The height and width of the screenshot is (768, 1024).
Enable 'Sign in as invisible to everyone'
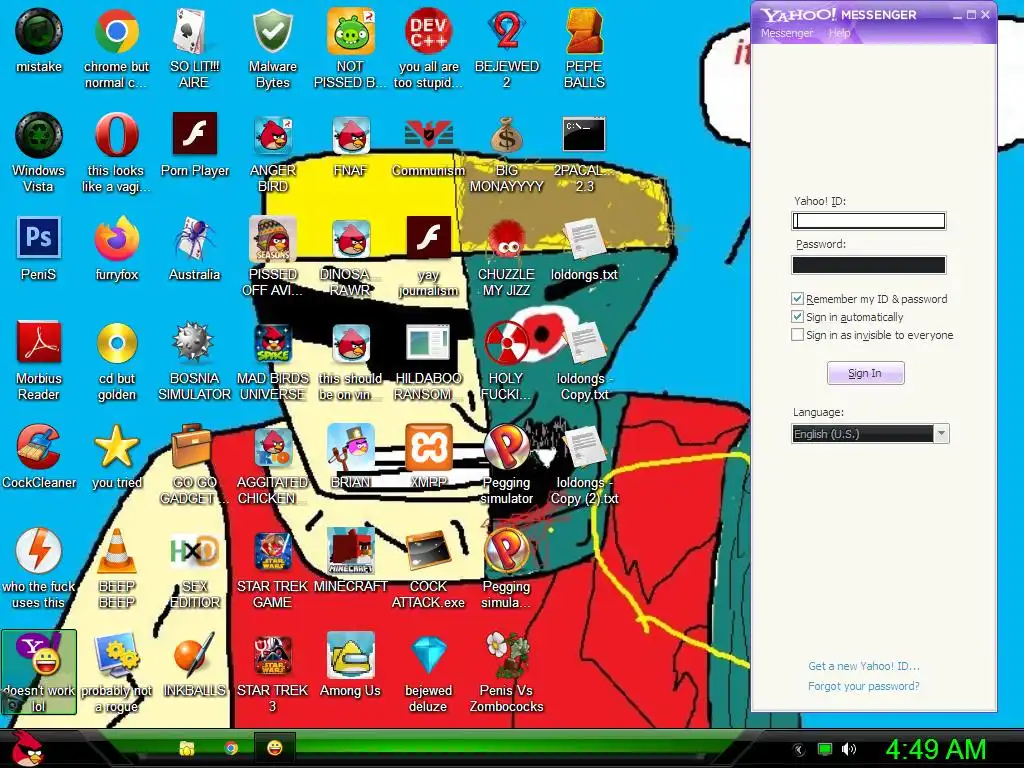pyautogui.click(x=797, y=334)
